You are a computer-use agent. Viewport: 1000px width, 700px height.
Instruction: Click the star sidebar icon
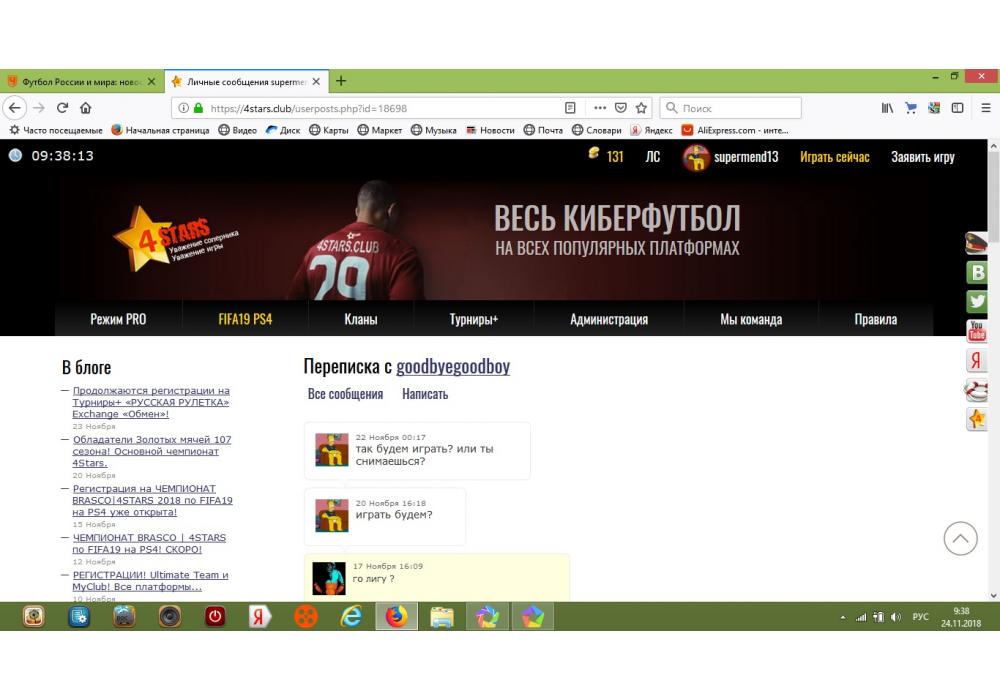click(976, 419)
